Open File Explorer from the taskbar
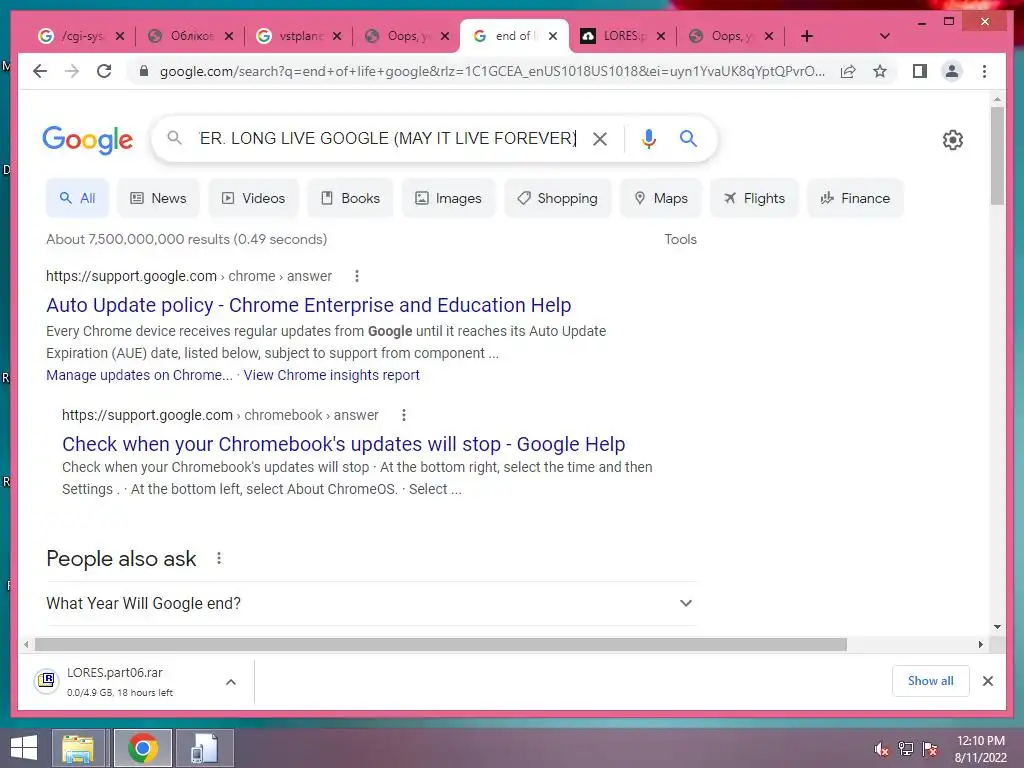1024x768 pixels. (x=78, y=748)
